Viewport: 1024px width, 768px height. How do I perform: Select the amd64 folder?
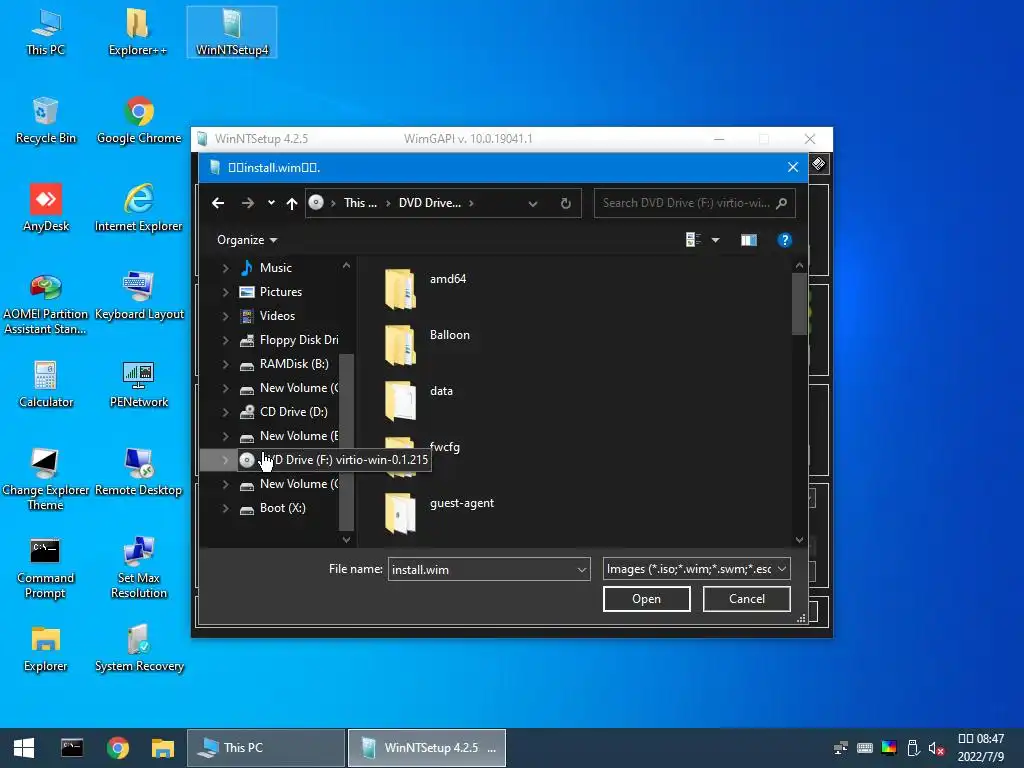point(426,288)
